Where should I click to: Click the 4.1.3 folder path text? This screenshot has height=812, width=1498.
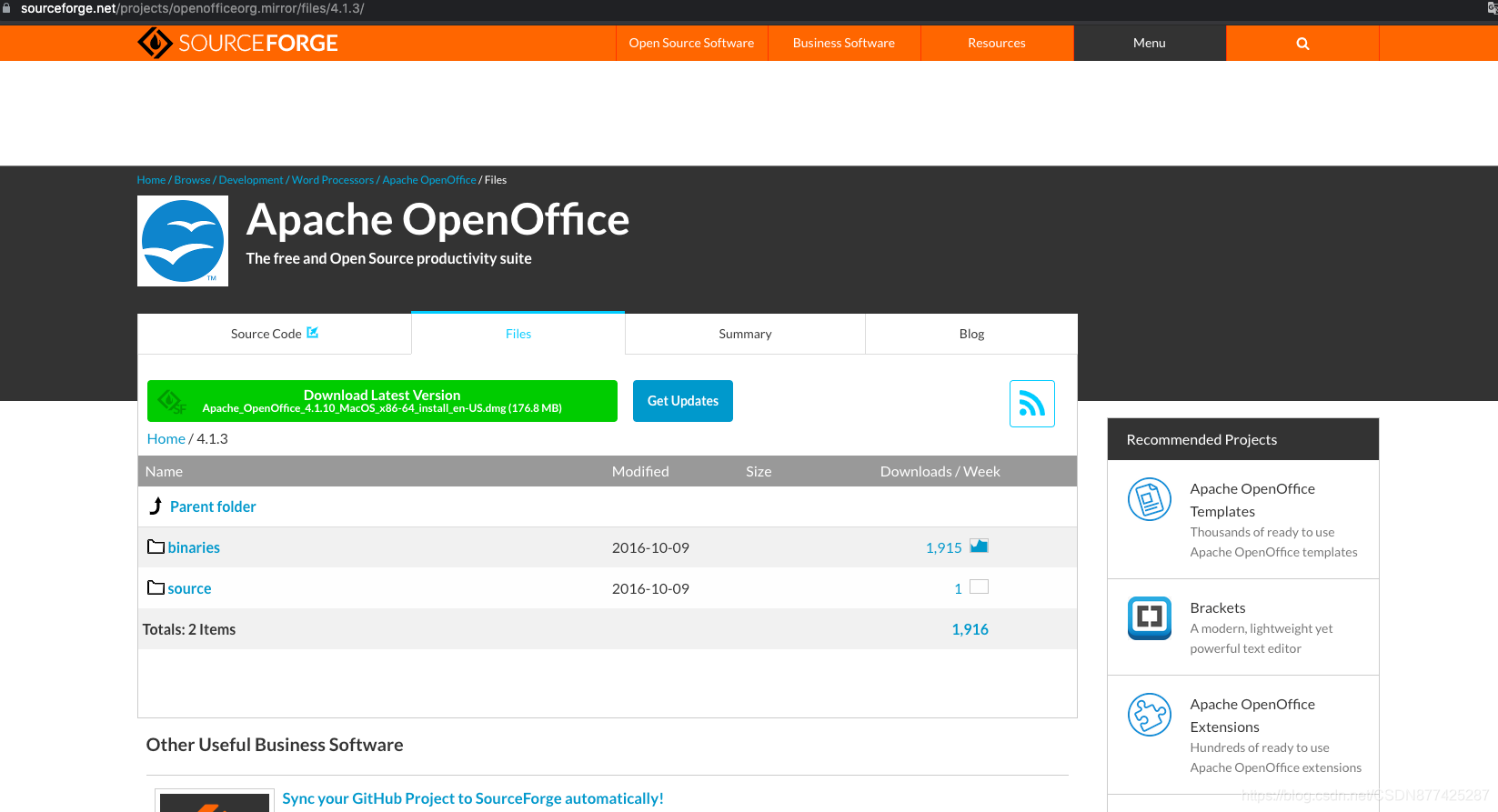212,438
